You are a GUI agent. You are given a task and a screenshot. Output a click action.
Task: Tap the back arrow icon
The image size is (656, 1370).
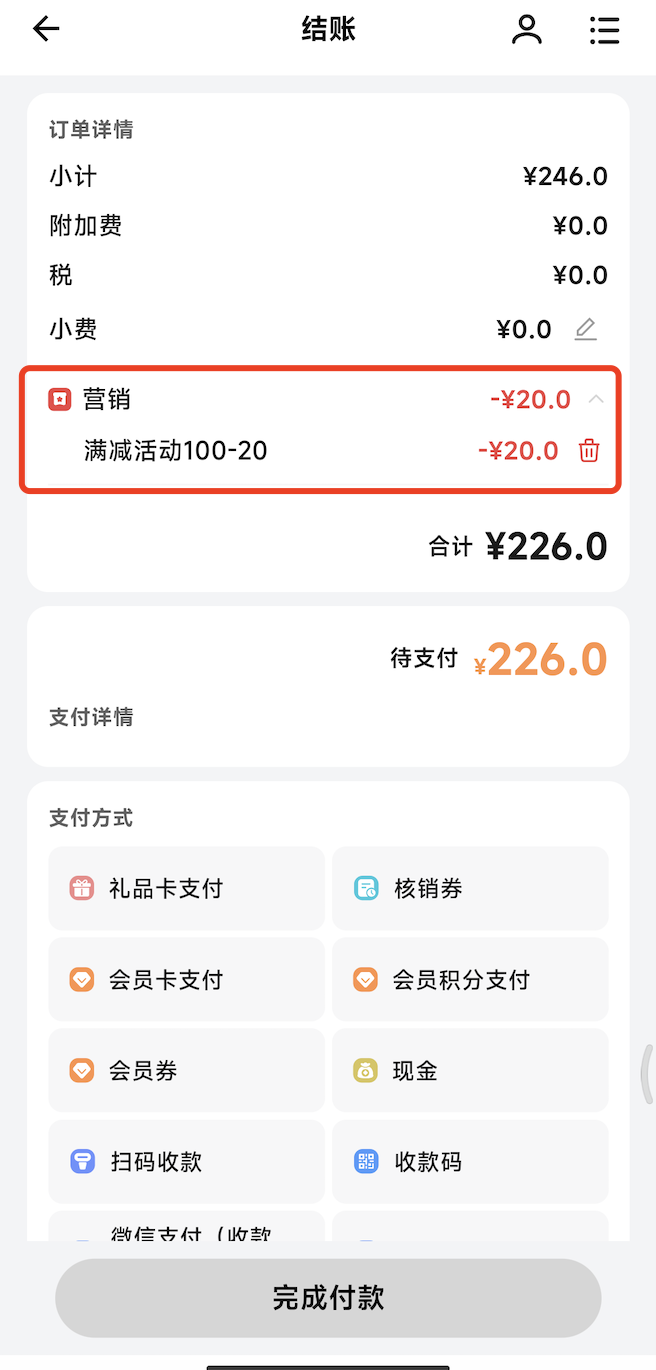pyautogui.click(x=46, y=30)
